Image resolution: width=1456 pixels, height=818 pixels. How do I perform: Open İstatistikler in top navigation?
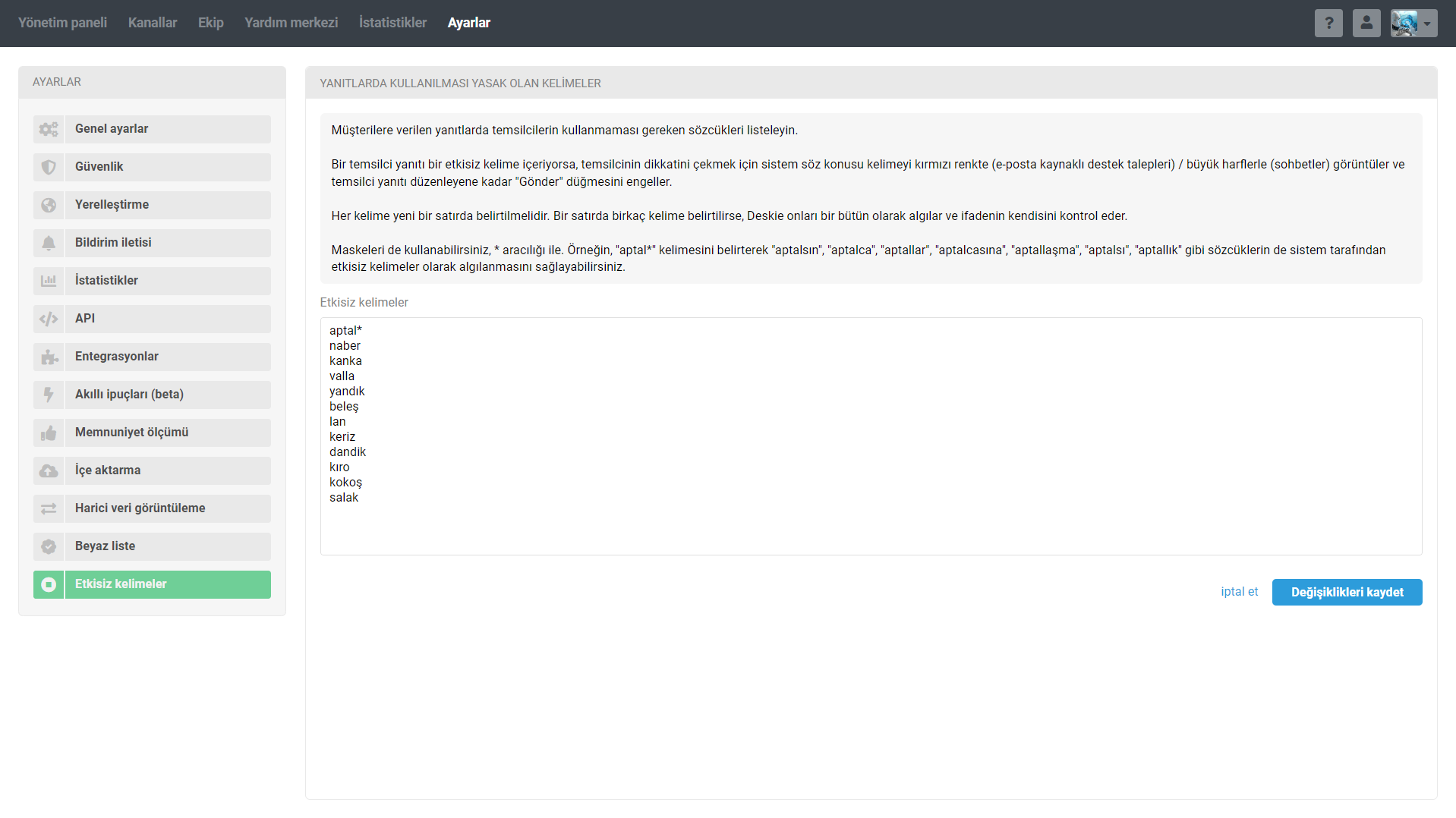[x=392, y=23]
